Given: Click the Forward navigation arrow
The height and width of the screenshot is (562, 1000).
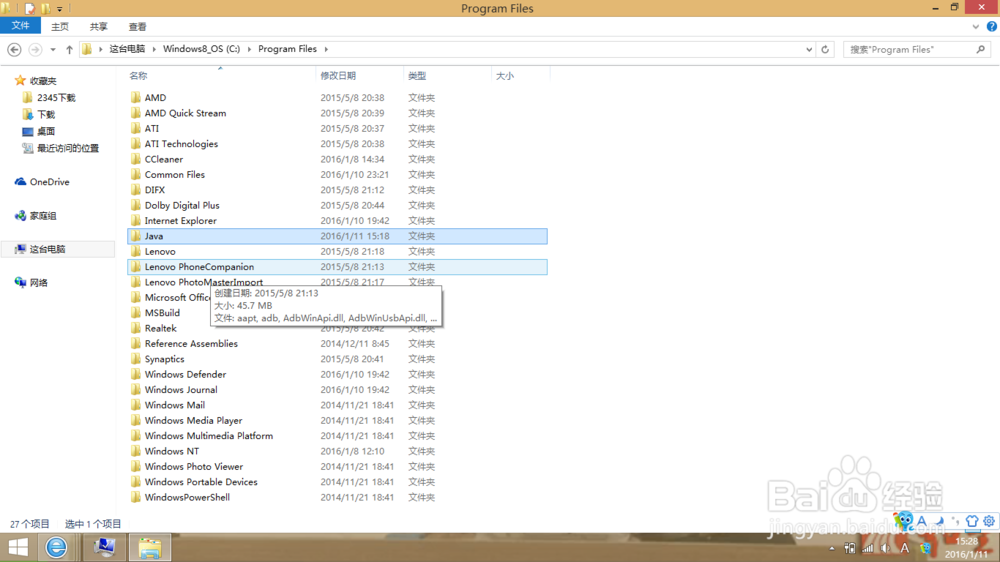Looking at the screenshot, I should (36, 49).
